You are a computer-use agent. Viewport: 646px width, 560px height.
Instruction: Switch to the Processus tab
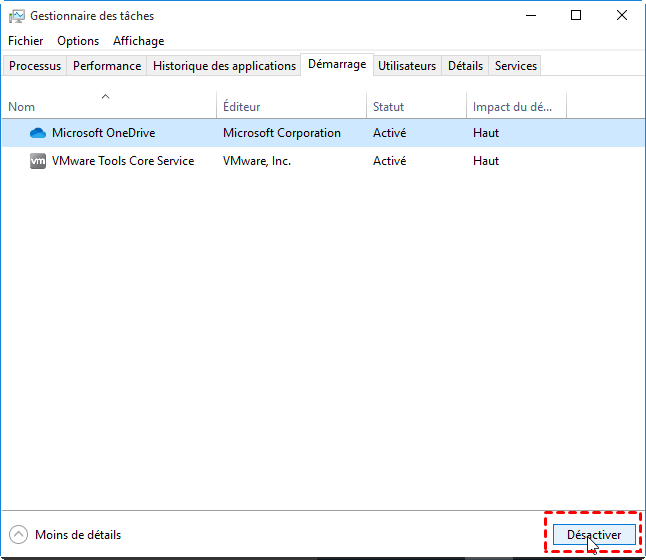coord(35,66)
